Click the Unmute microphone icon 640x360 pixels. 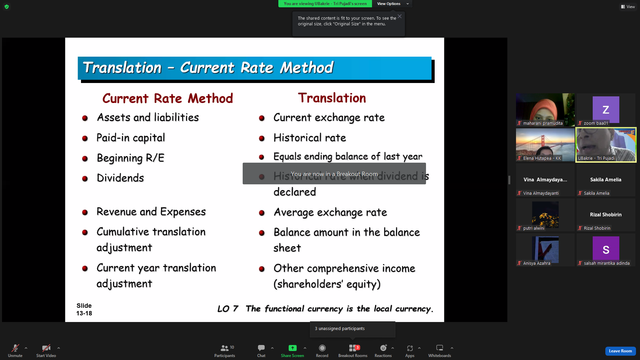pos(15,348)
